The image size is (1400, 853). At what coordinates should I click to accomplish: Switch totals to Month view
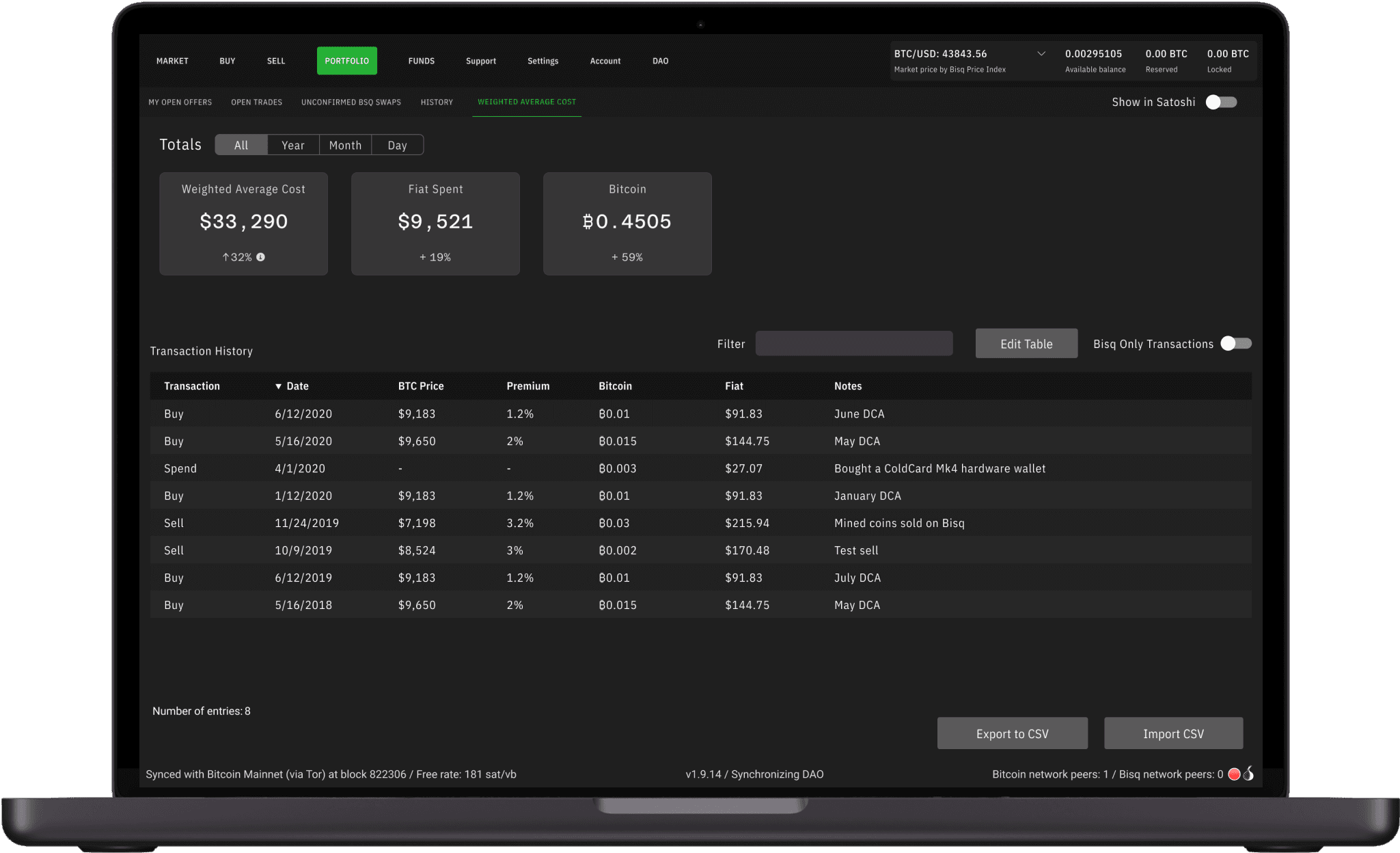coord(345,145)
